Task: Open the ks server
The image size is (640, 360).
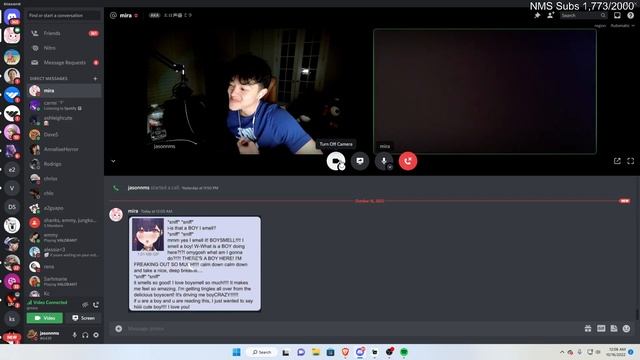Action: pyautogui.click(x=12, y=319)
